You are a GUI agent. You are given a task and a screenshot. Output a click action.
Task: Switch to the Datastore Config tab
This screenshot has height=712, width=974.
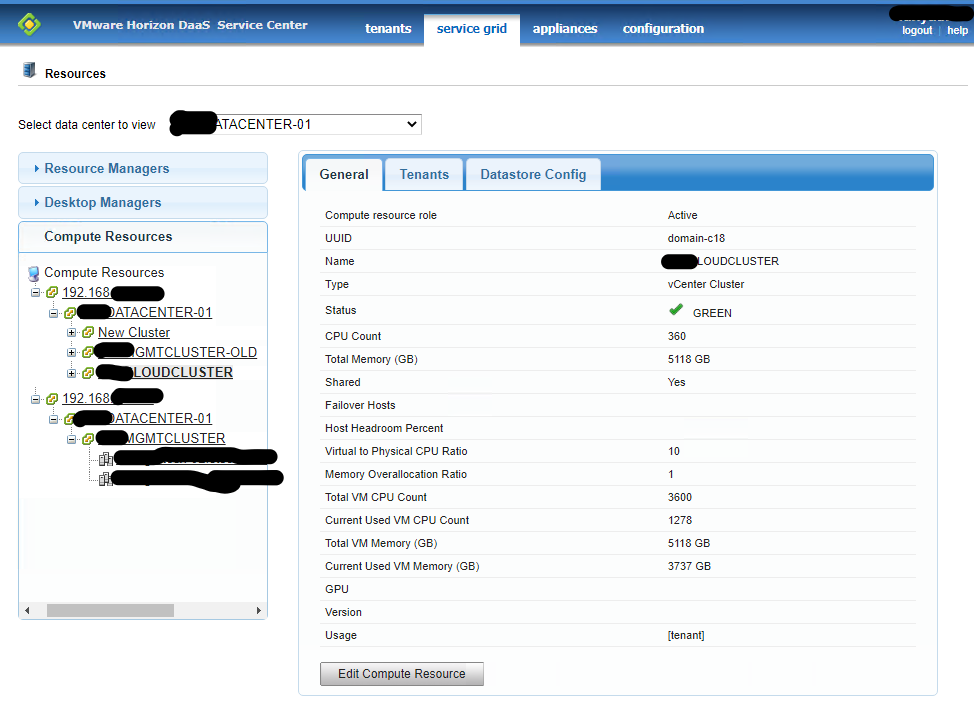click(533, 175)
